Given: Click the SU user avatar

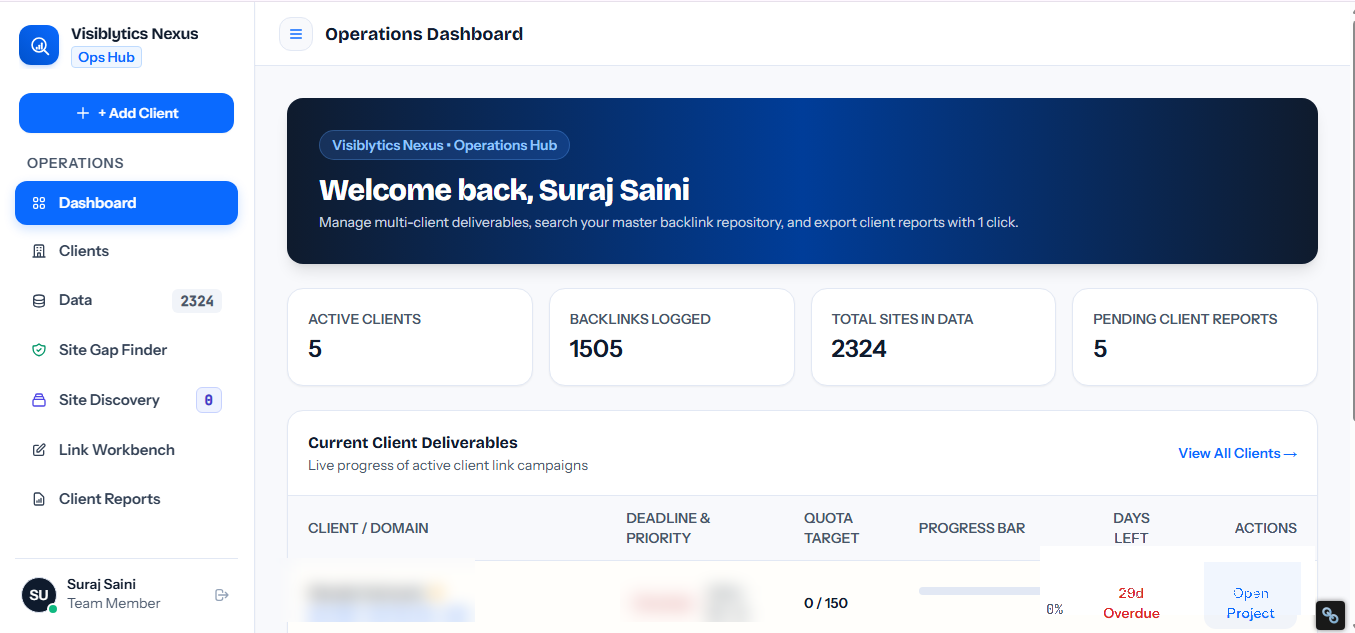Looking at the screenshot, I should click(x=39, y=595).
